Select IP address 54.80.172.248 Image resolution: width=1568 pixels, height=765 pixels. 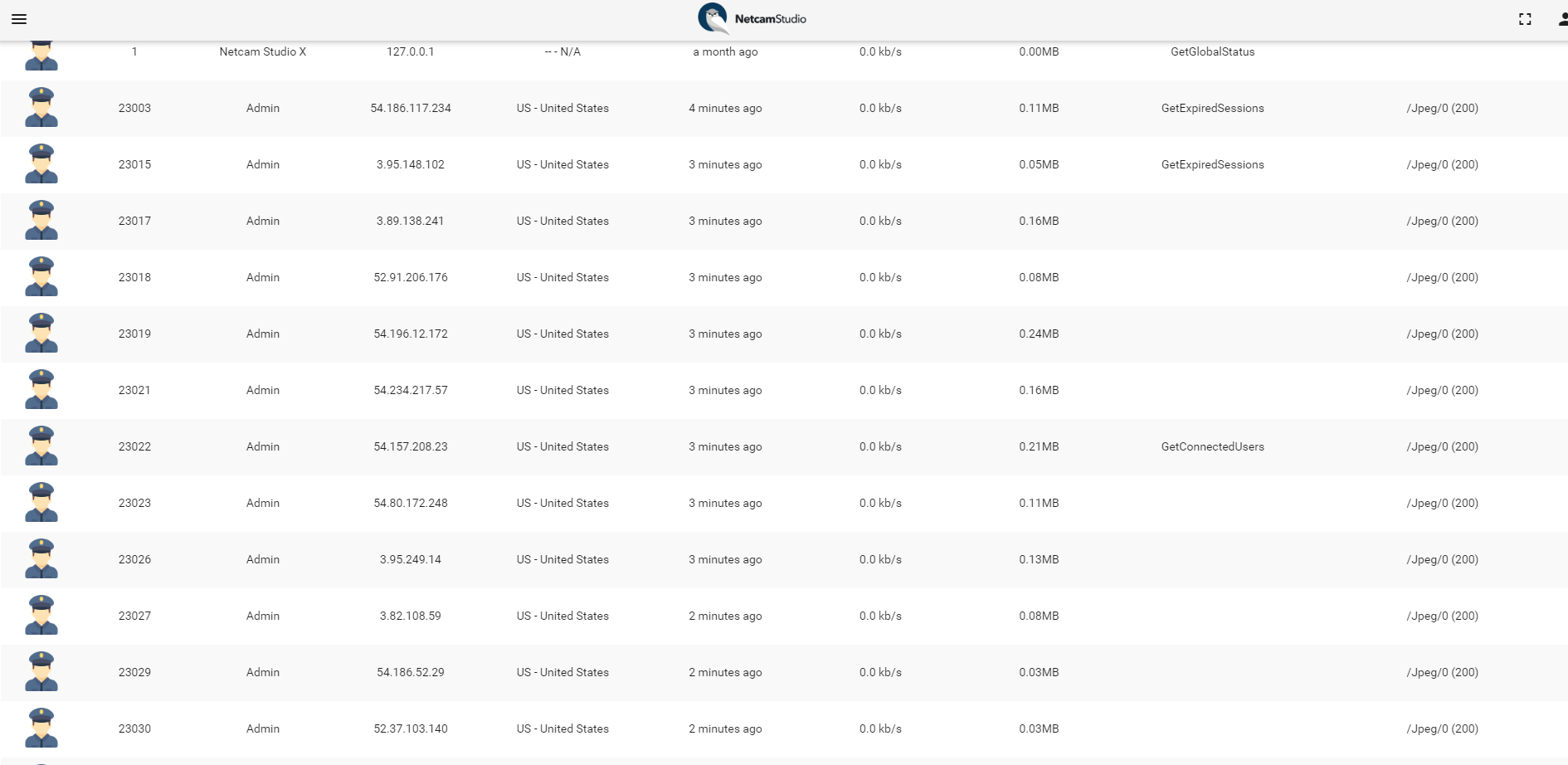click(x=411, y=503)
